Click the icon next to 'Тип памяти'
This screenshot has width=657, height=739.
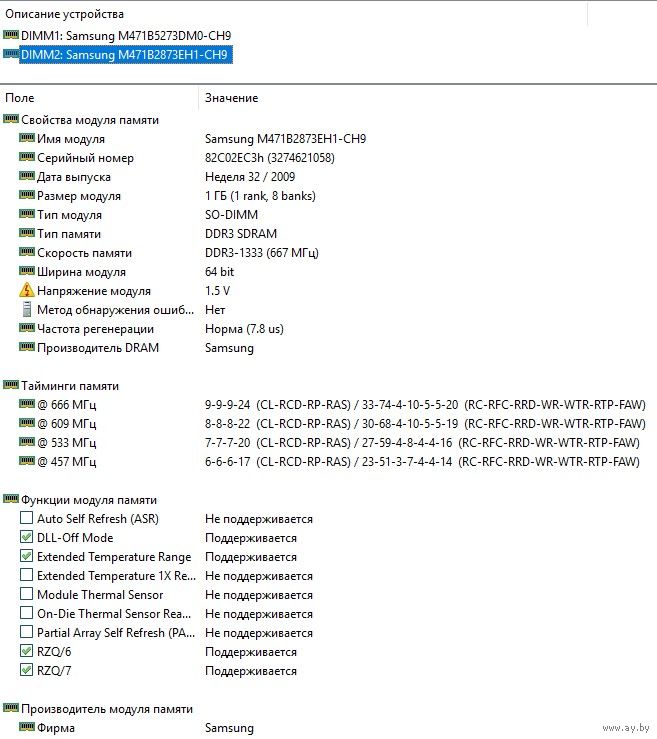[27, 232]
